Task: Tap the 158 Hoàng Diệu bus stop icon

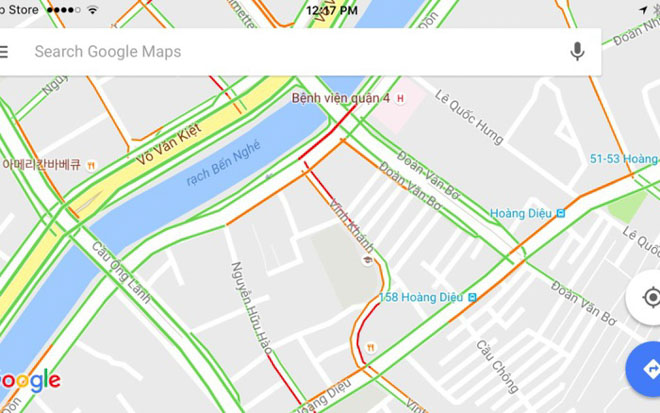Action: (472, 297)
